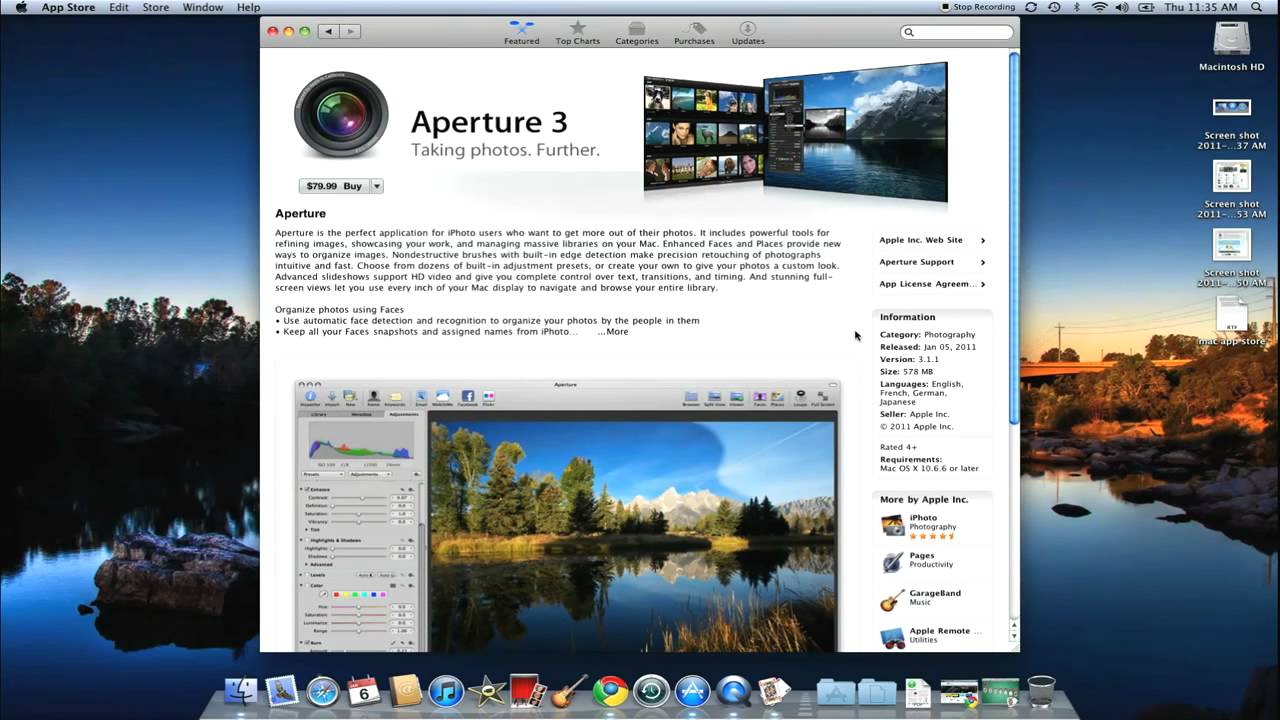Select the Screen shot 2011 …50 AM file
Image resolution: width=1280 pixels, height=720 pixels.
point(1232,258)
